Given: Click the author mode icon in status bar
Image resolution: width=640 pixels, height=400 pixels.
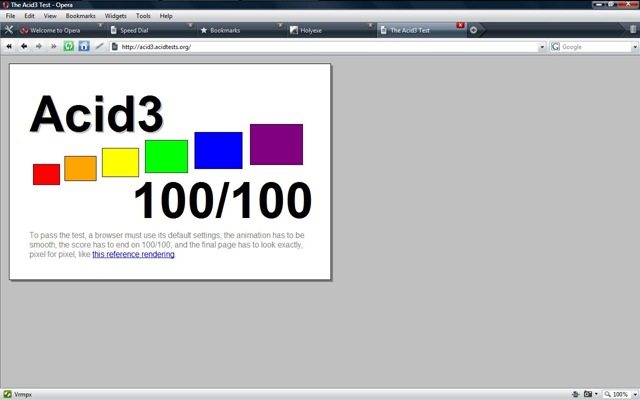Looking at the screenshot, I should (x=576, y=394).
